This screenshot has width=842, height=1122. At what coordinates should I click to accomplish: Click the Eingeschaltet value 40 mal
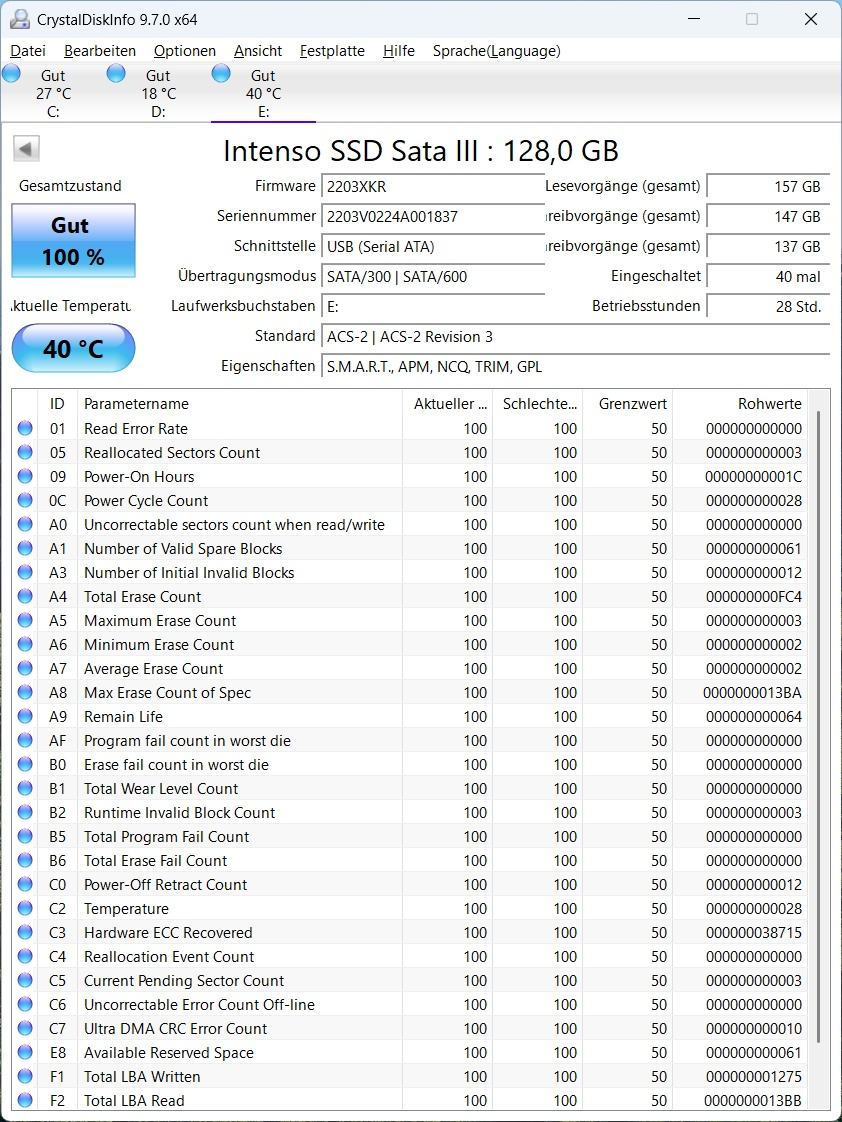tap(768, 277)
